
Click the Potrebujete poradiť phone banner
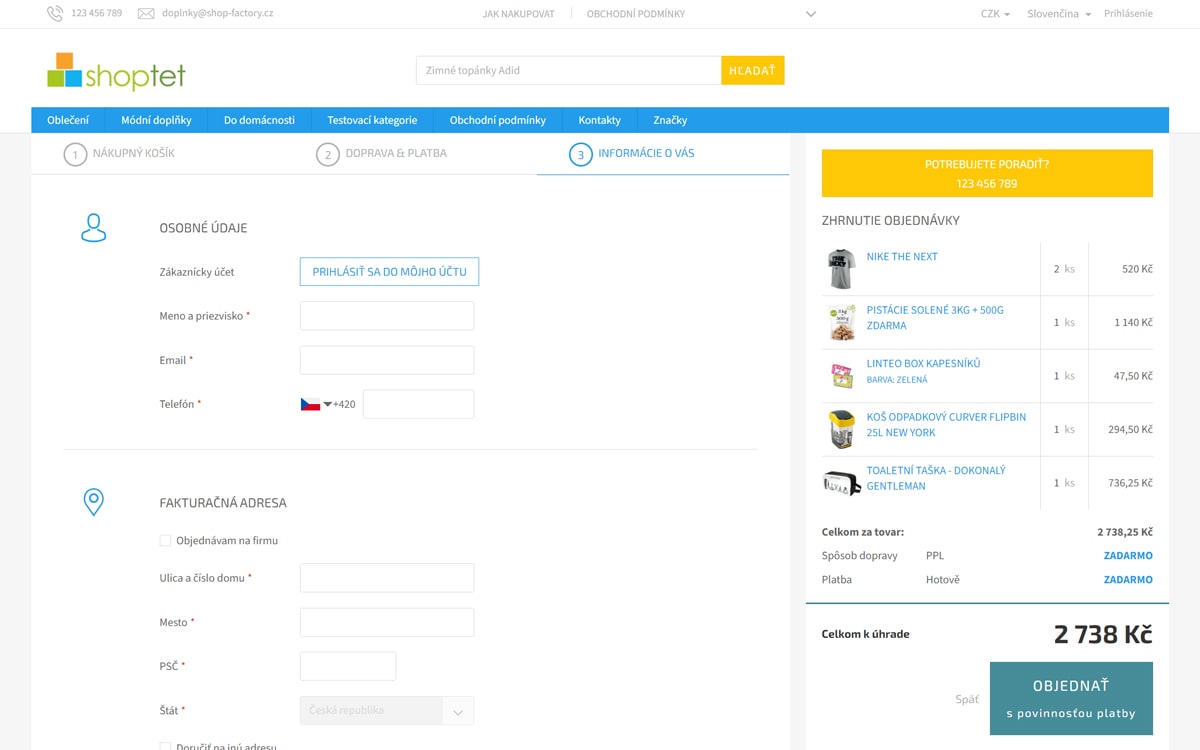click(987, 173)
